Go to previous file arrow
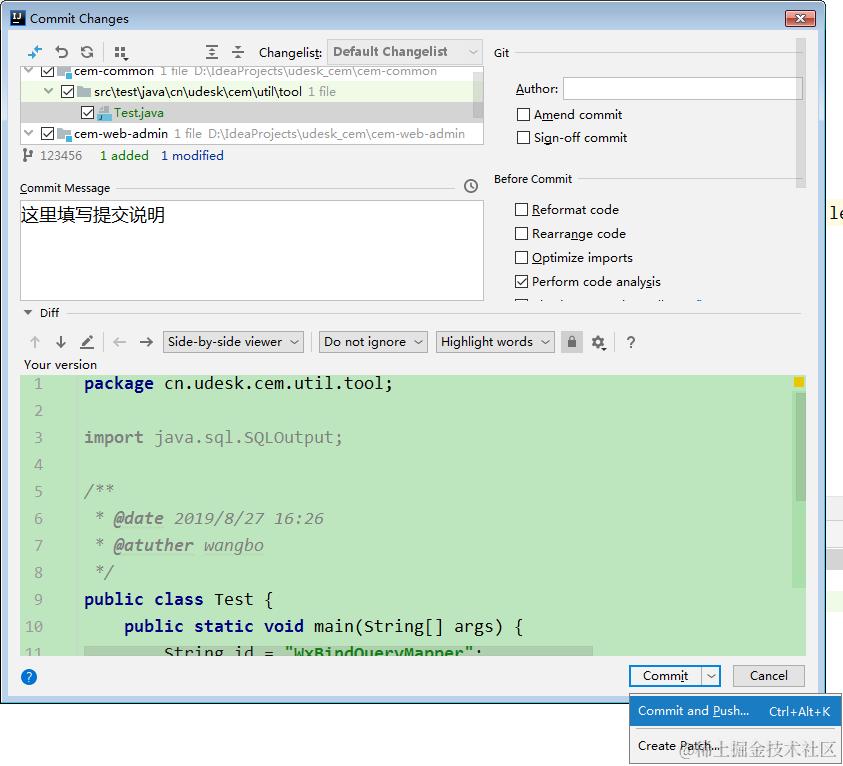This screenshot has height=766, width=843. (x=120, y=342)
